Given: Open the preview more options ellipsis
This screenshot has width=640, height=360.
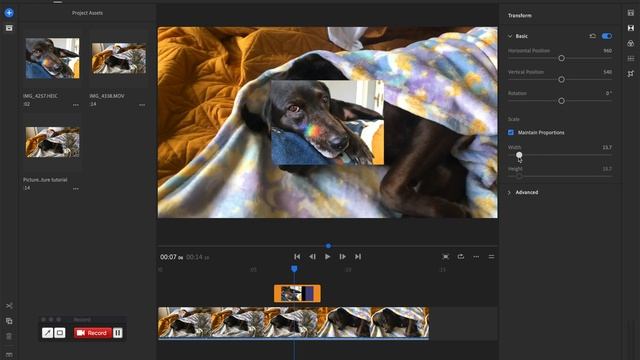Looking at the screenshot, I should 476,257.
